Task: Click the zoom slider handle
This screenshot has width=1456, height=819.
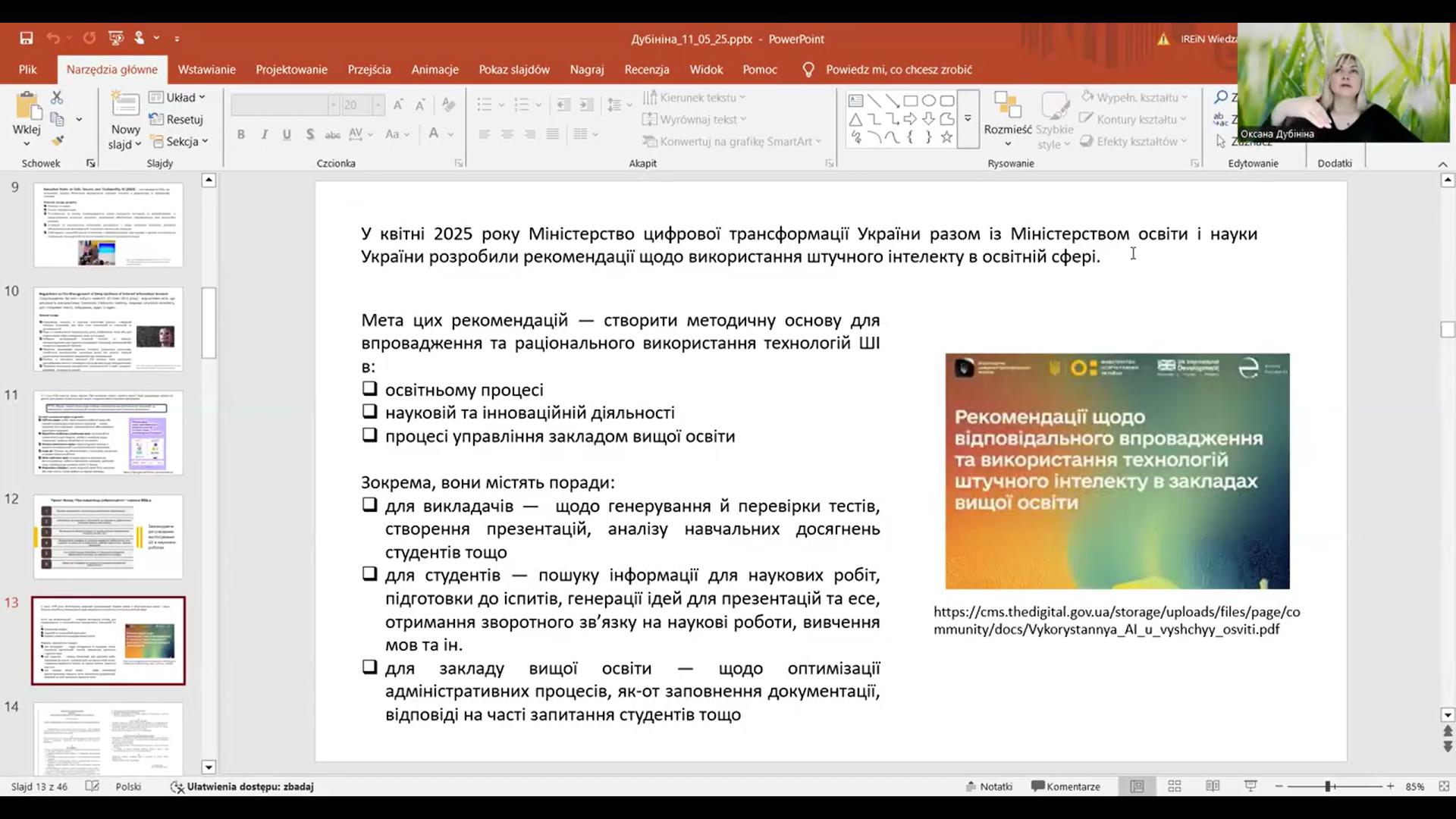Action: point(1329,786)
